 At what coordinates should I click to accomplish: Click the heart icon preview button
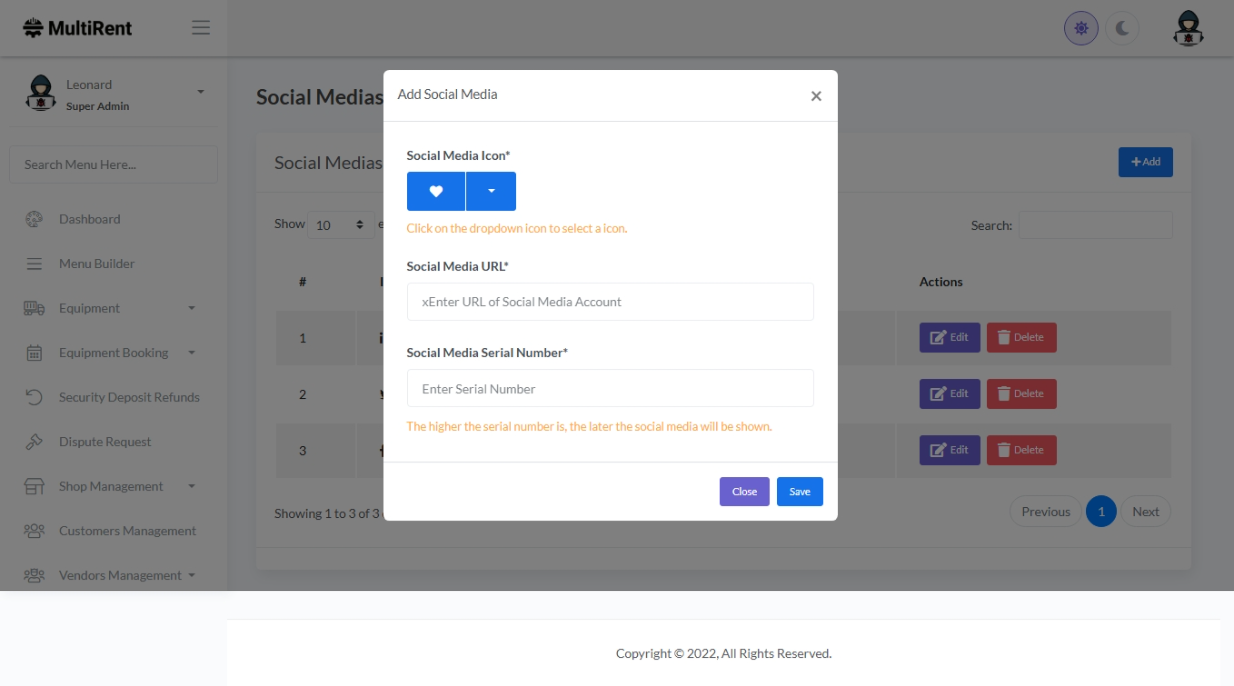tap(435, 191)
